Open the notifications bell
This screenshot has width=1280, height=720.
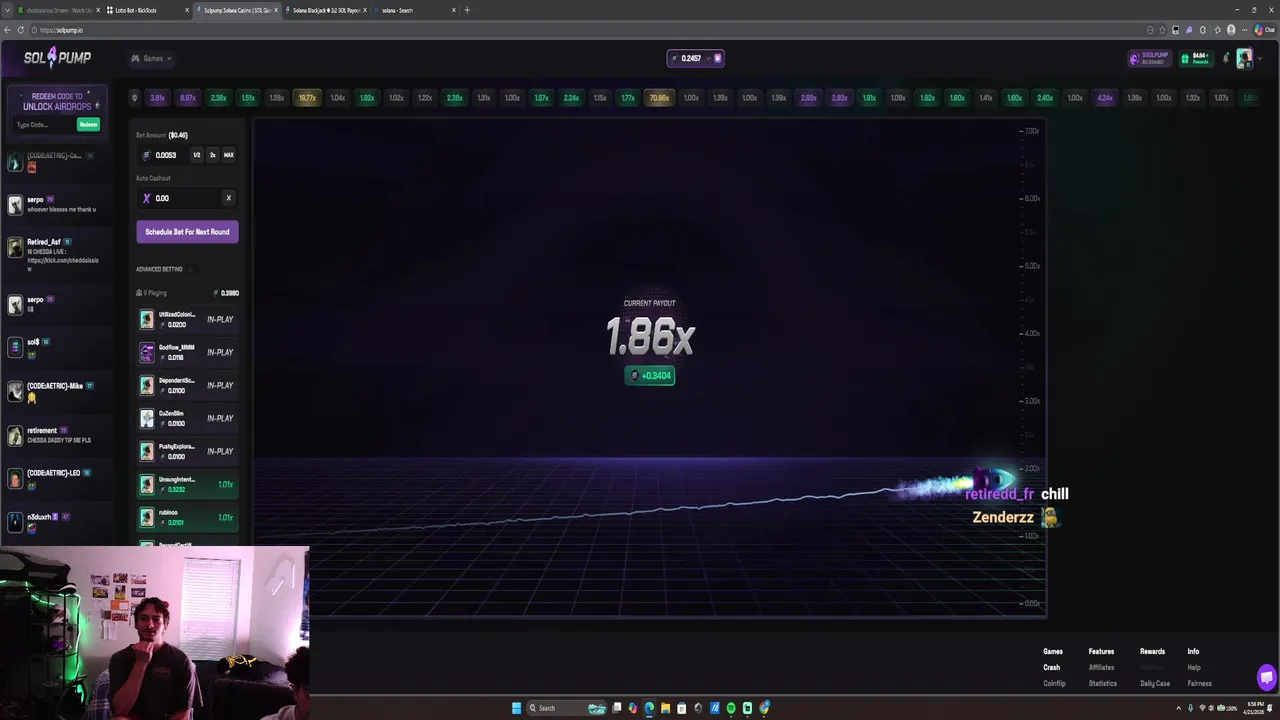coord(1226,58)
